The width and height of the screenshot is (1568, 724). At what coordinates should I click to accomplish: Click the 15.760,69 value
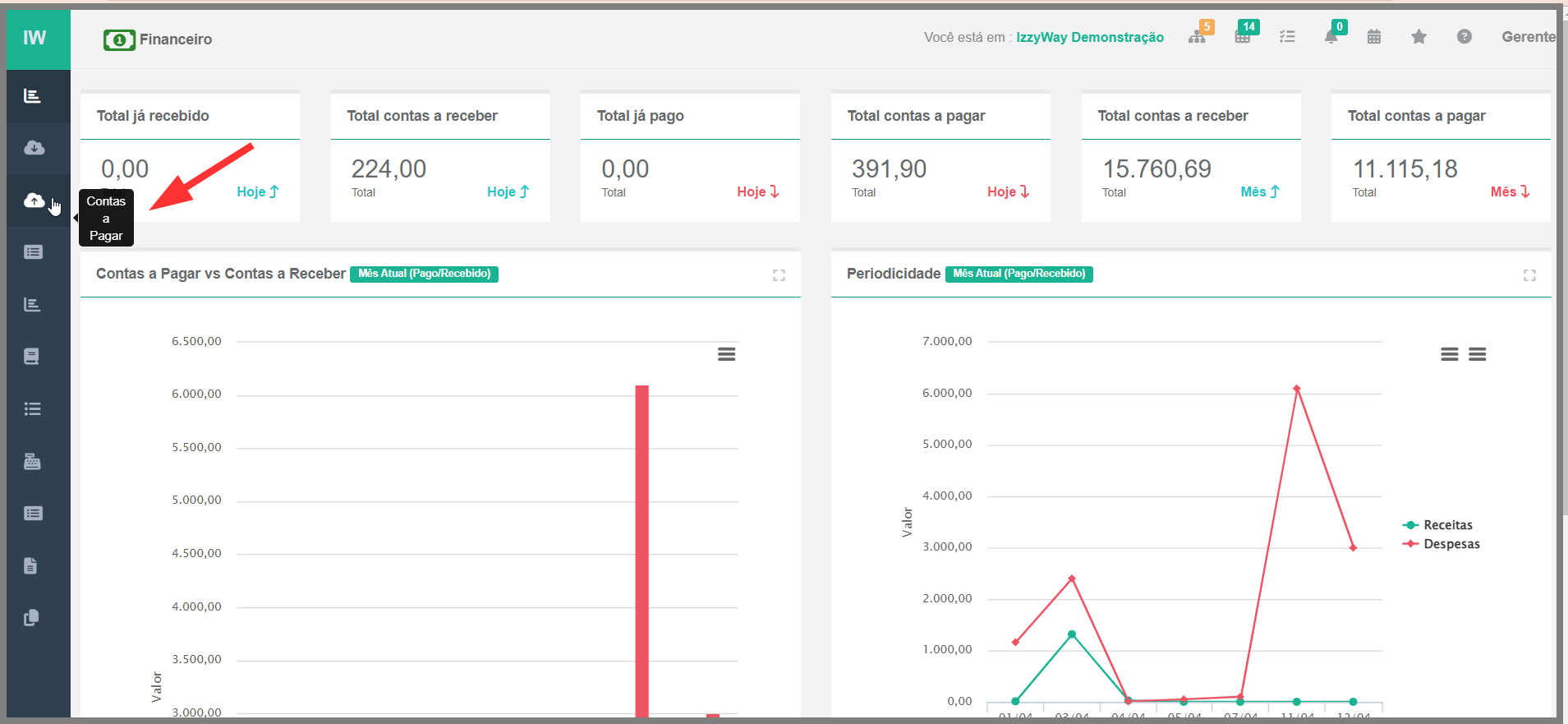(x=1156, y=169)
